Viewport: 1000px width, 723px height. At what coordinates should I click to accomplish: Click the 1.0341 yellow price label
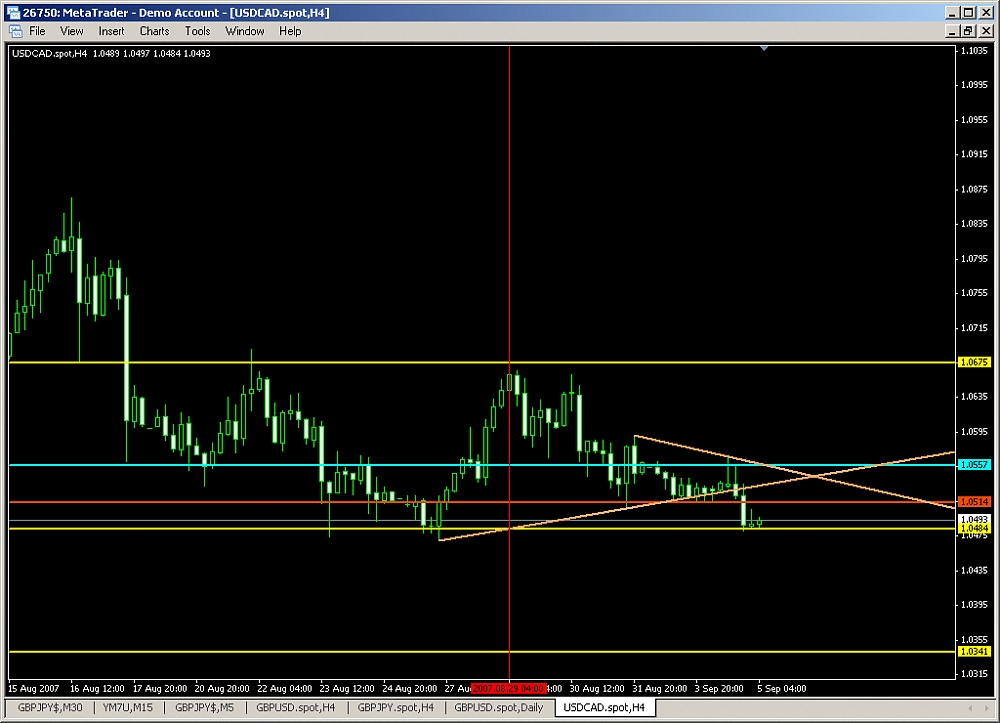(974, 652)
